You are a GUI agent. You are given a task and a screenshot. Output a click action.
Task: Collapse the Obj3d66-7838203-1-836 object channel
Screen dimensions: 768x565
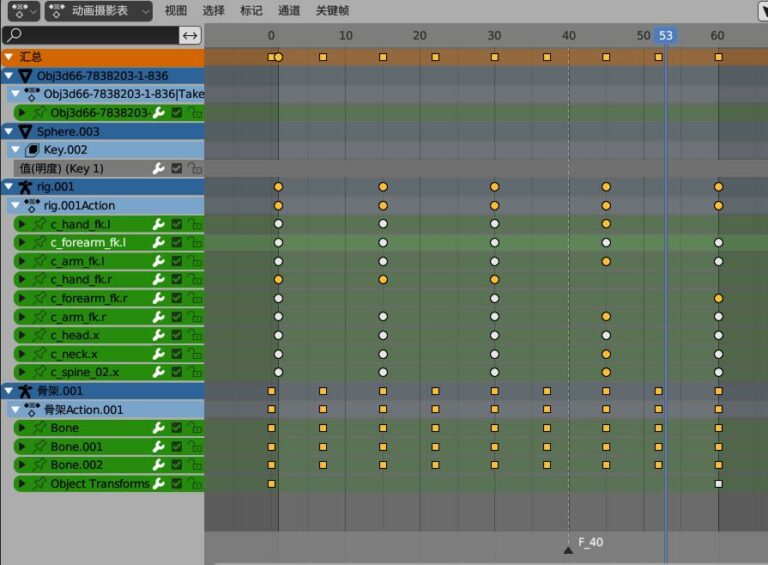[x=9, y=75]
